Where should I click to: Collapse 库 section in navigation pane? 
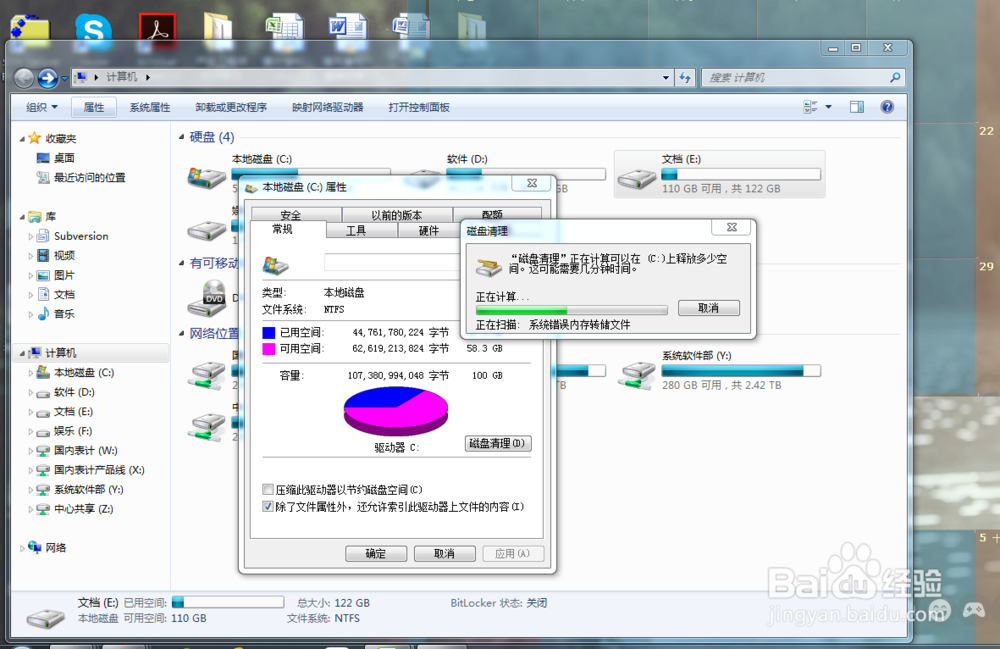tap(22, 217)
